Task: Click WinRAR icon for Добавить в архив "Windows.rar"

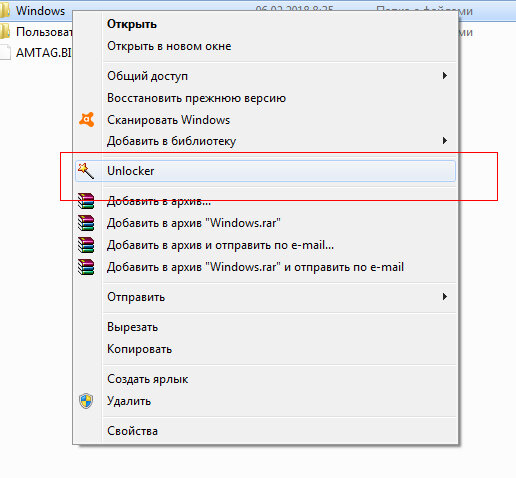Action: point(86,223)
